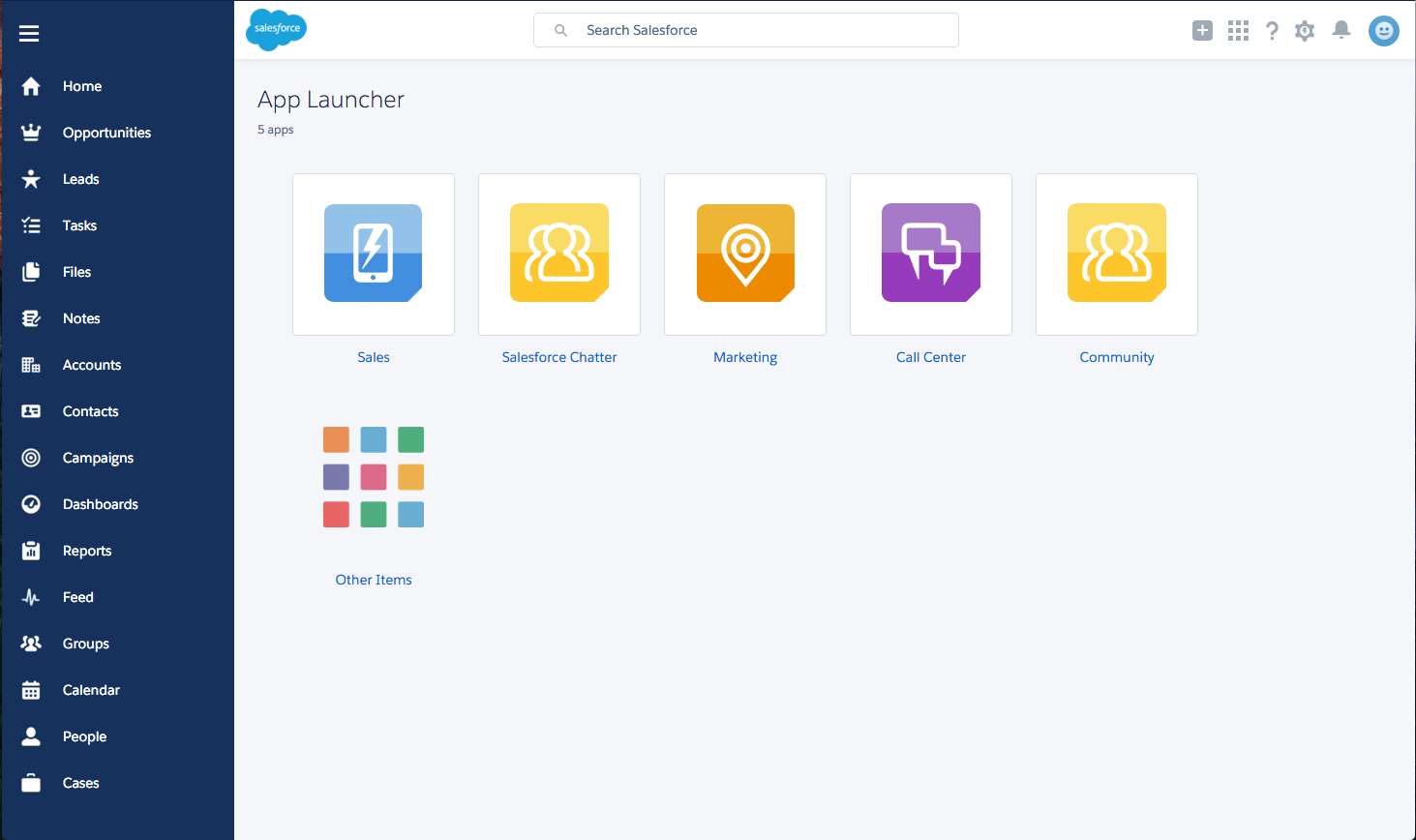This screenshot has width=1416, height=840.
Task: Click the "5 apps" count text
Action: point(276,130)
